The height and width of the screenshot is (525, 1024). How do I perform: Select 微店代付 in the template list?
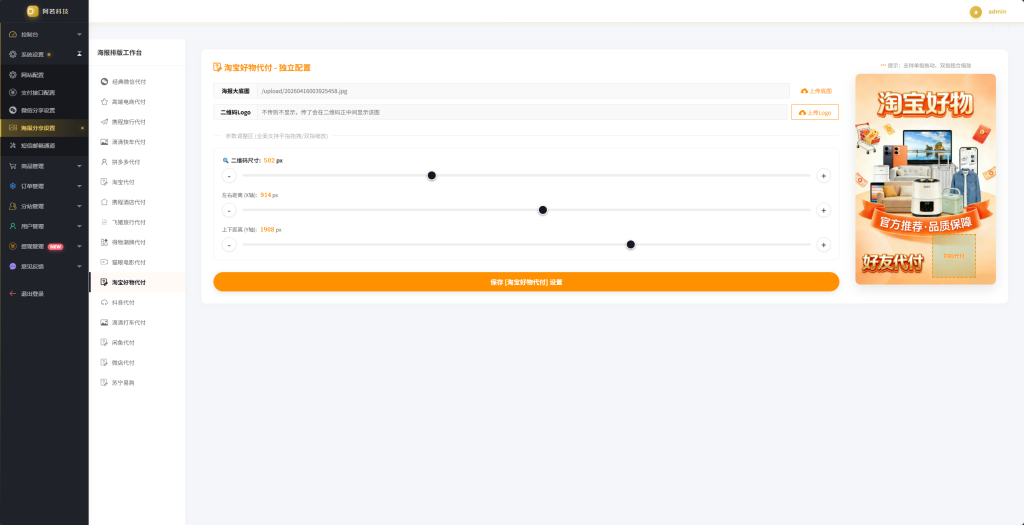(x=137, y=363)
